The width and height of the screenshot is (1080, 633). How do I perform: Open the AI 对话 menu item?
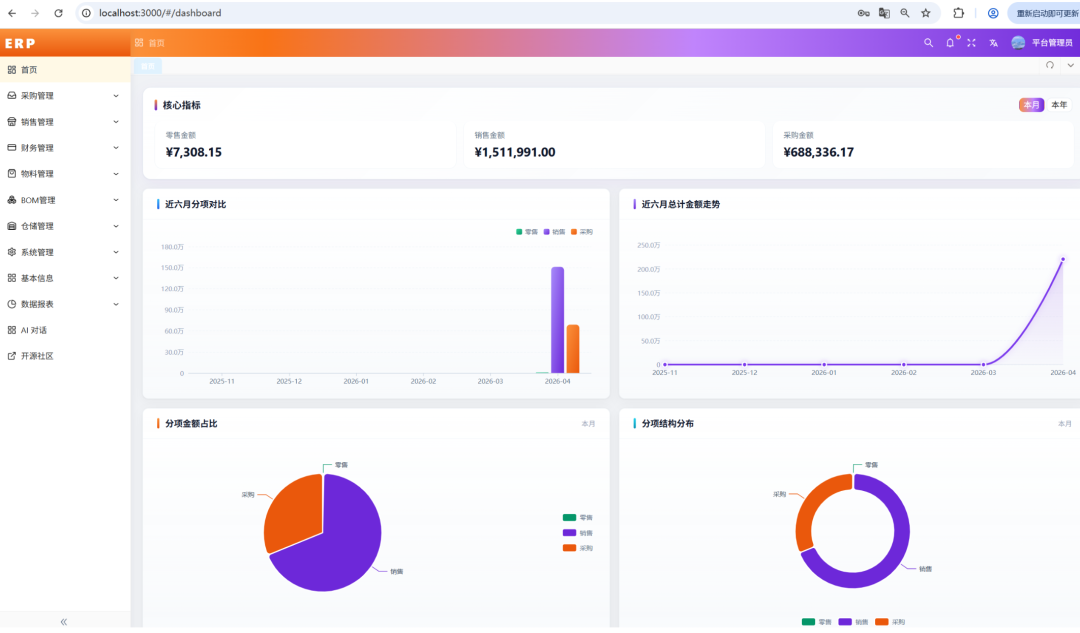click(65, 330)
